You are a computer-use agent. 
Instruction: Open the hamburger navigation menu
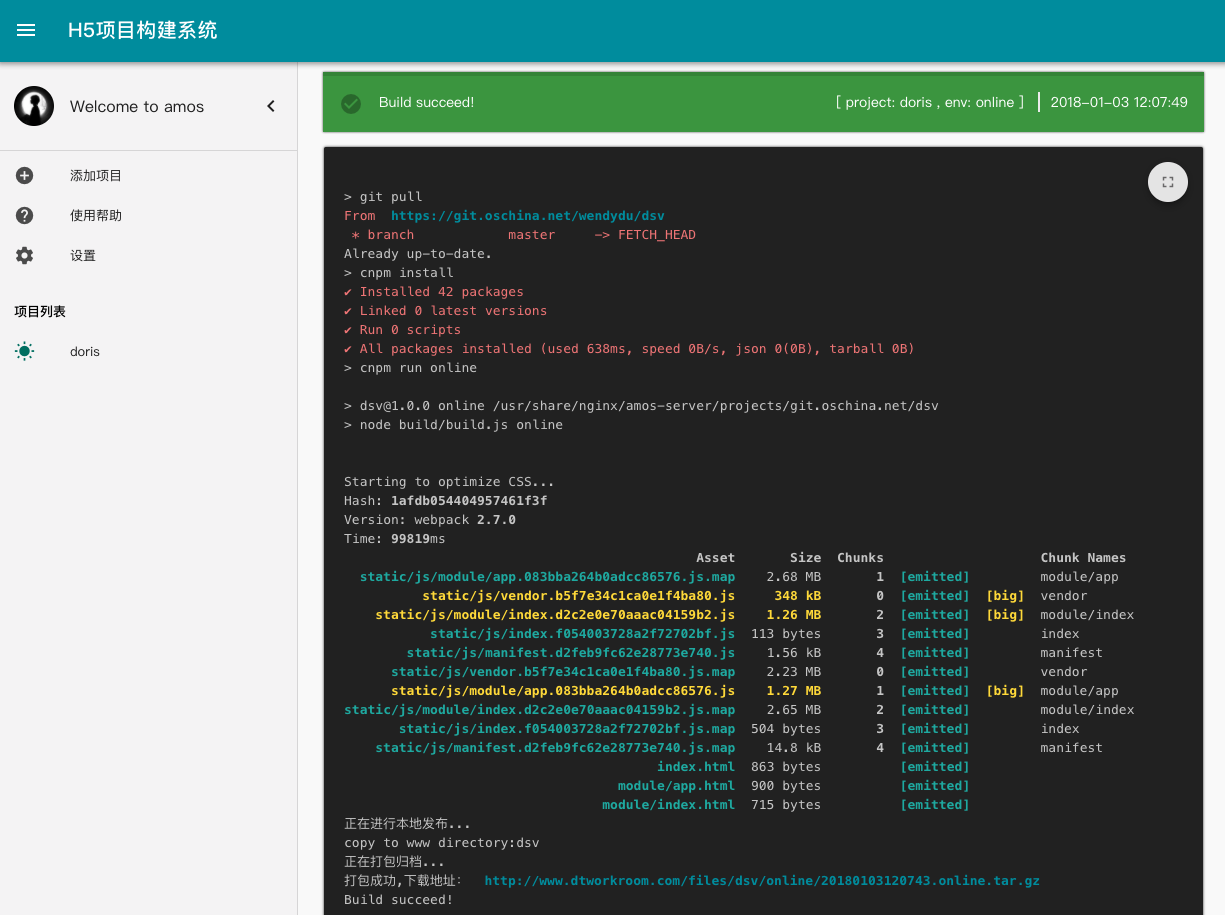coord(26,30)
